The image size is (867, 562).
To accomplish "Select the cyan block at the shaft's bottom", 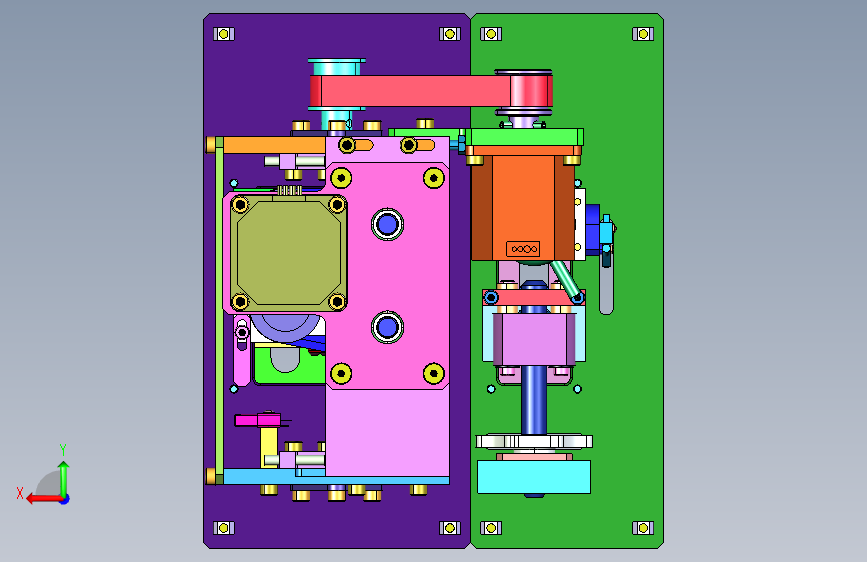I will [534, 477].
